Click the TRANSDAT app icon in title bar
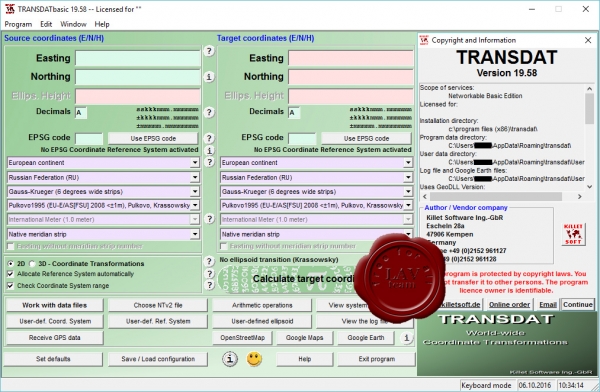 (x=10, y=9)
